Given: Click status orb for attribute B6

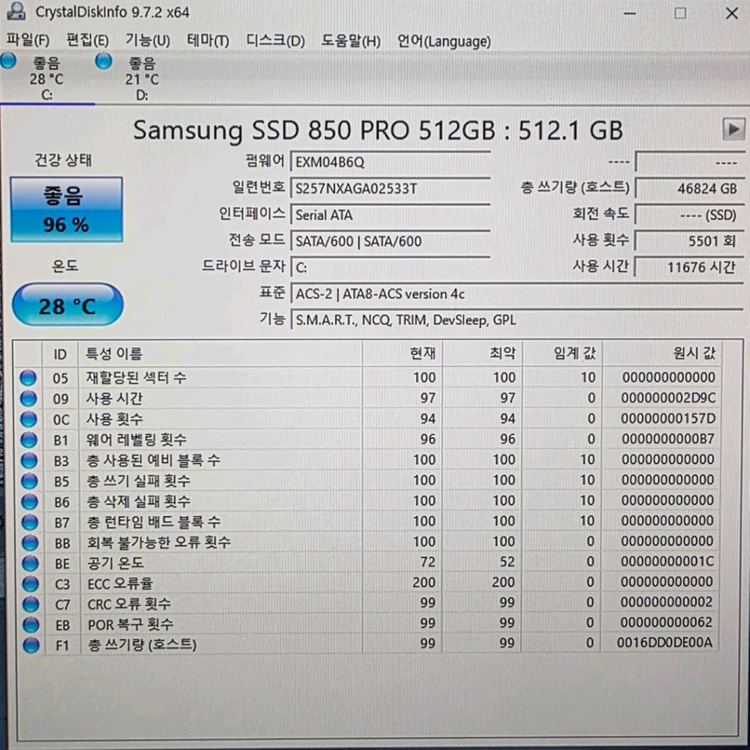Looking at the screenshot, I should 30,501.
